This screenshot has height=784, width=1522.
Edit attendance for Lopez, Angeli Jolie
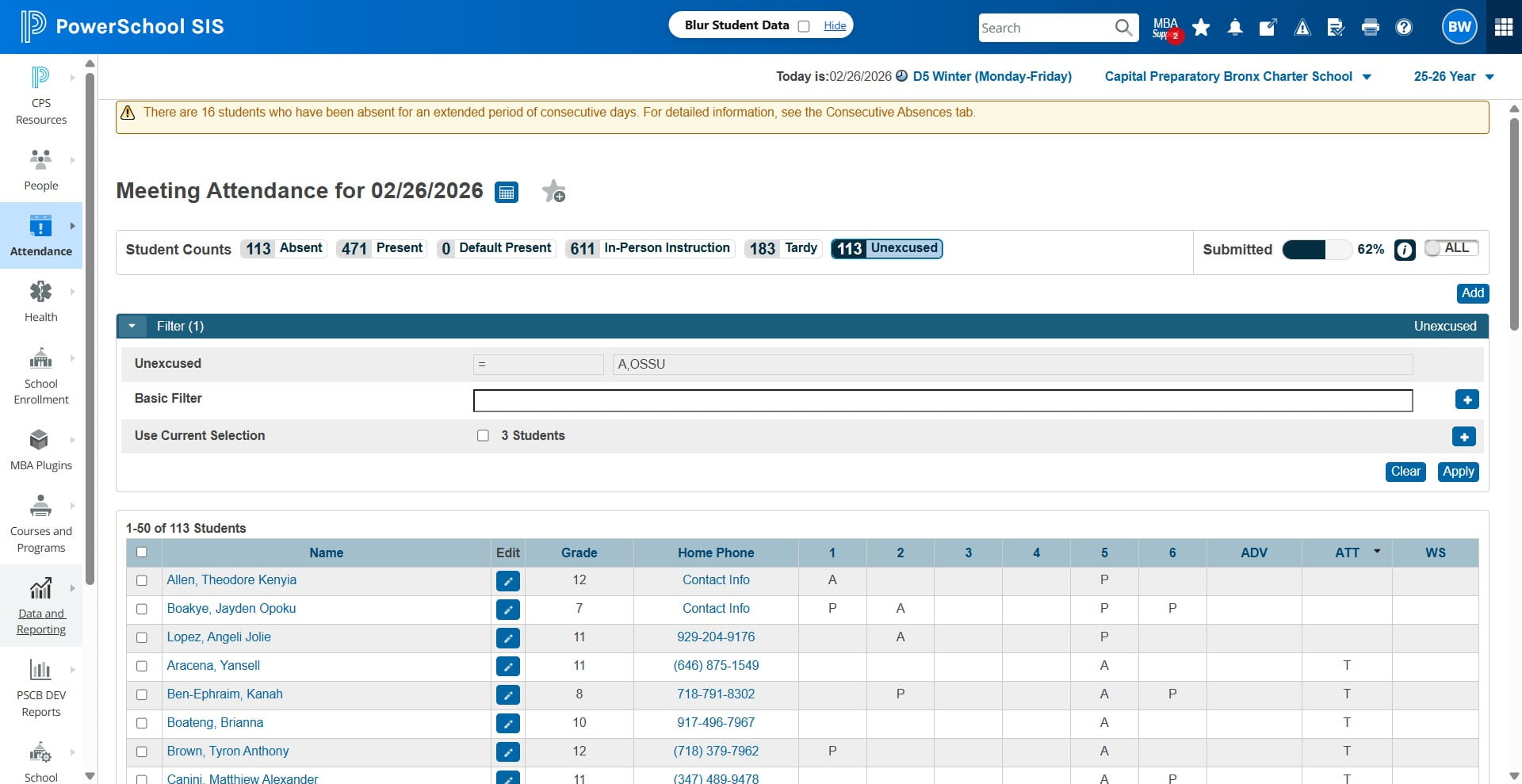tap(508, 638)
